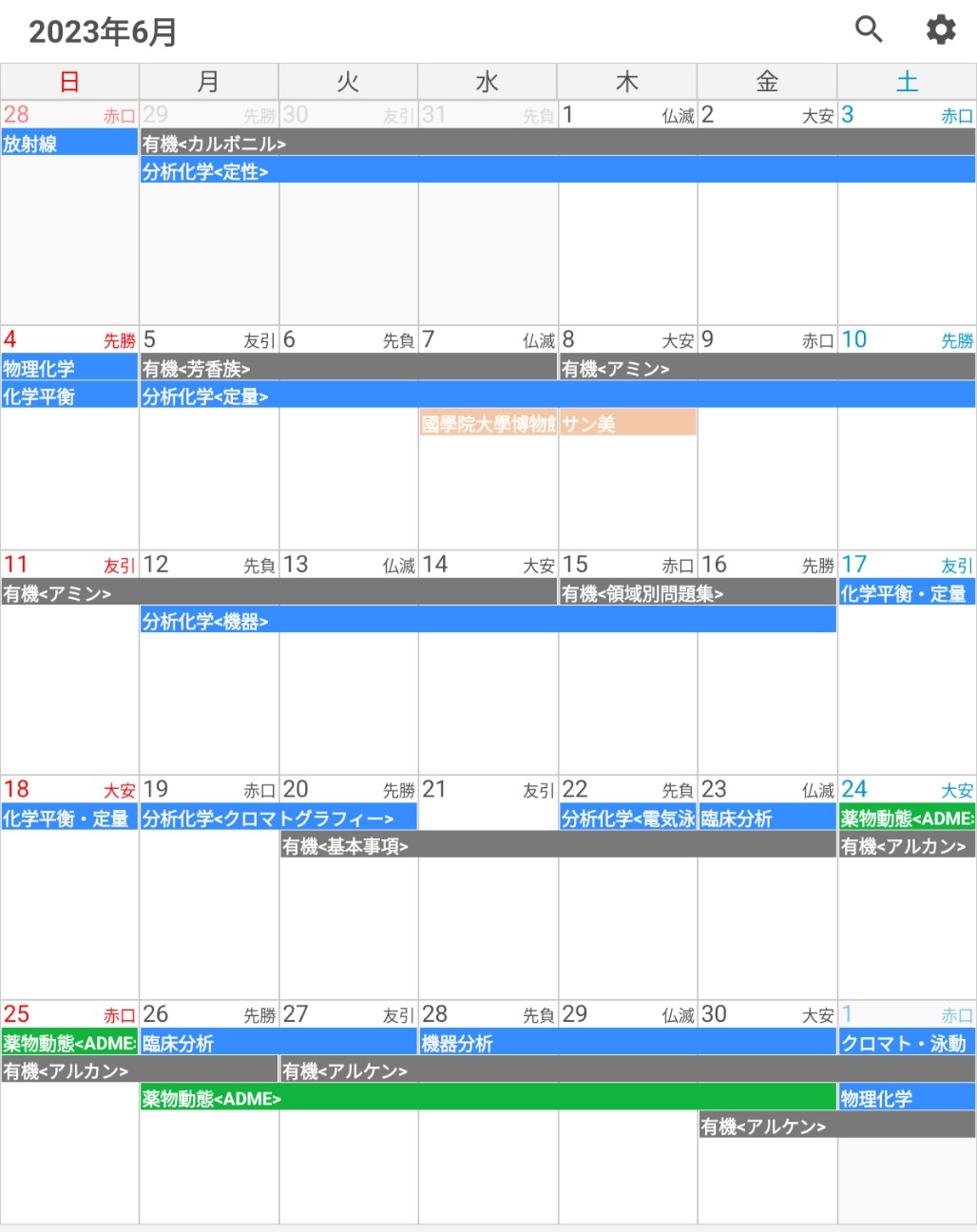Open the 薬物動態<ADME event on June 25
Viewport: 977px width, 1232px height.
(x=69, y=1043)
